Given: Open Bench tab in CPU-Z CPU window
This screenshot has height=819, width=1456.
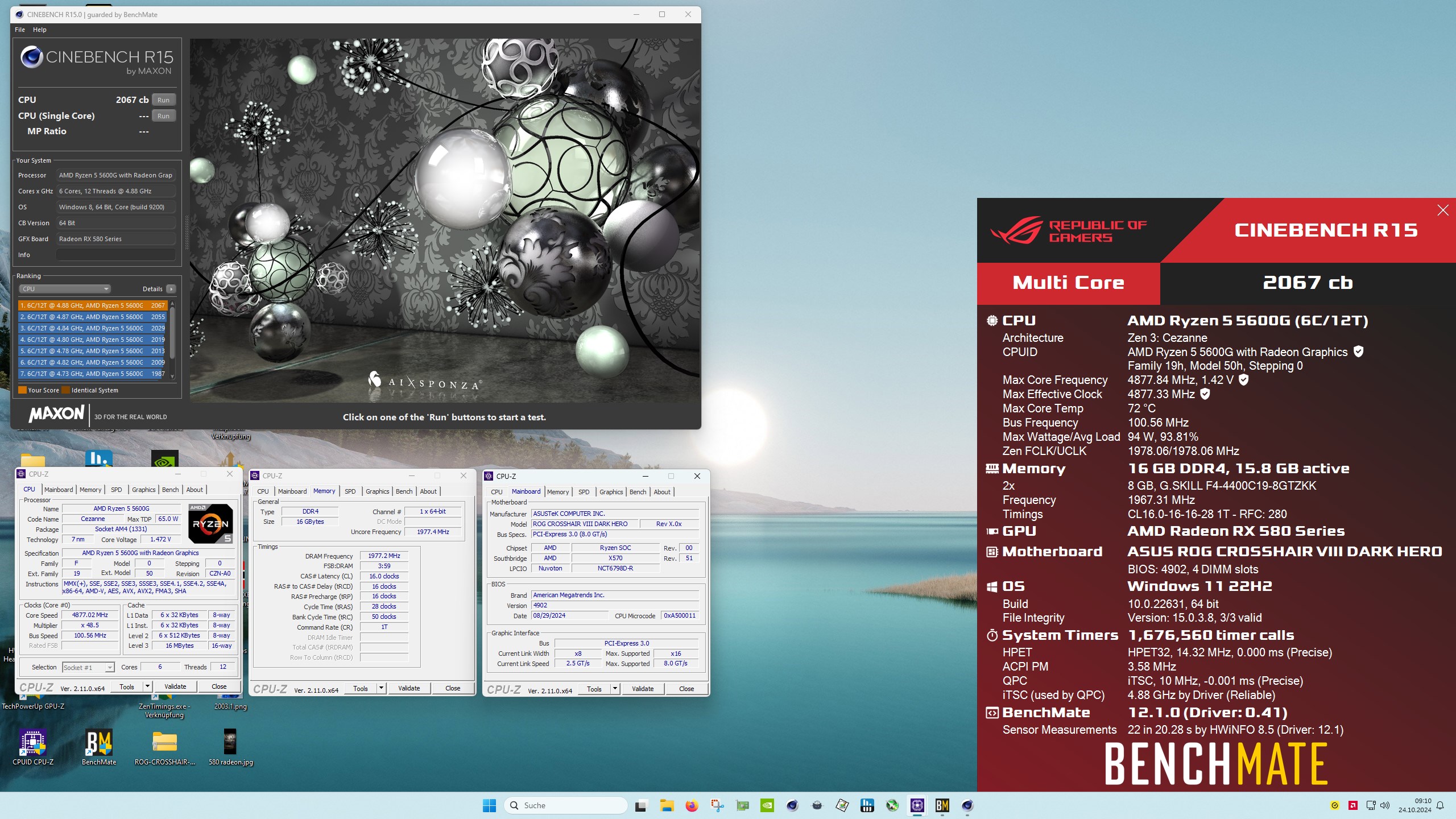Looking at the screenshot, I should click(171, 490).
